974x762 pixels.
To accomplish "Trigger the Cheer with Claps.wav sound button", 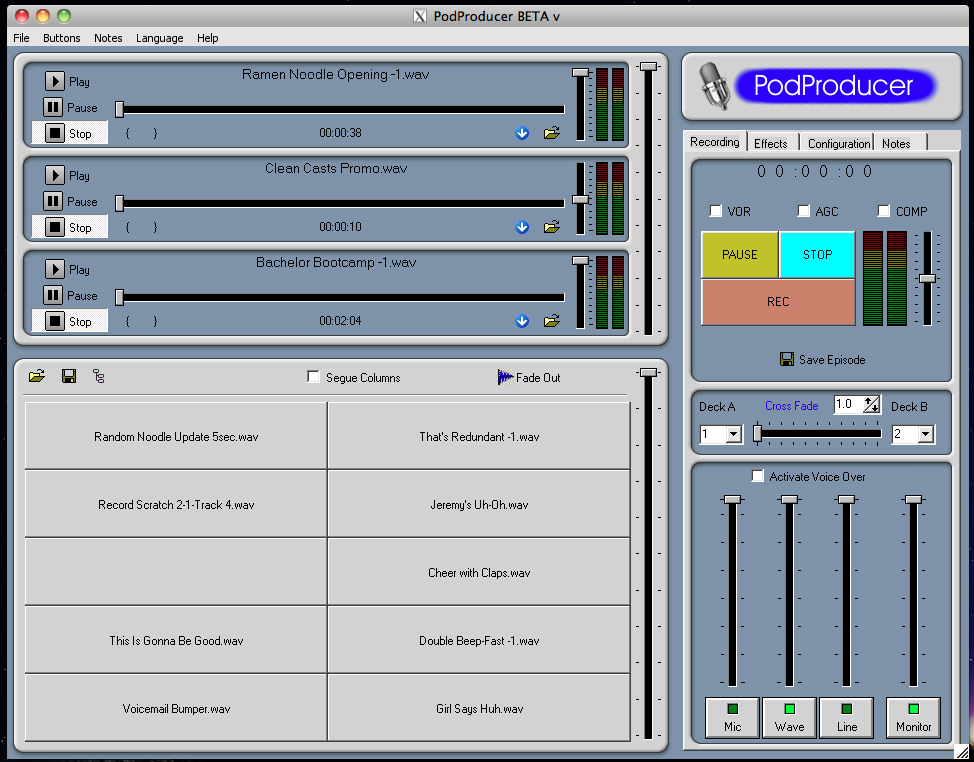I will (x=479, y=573).
